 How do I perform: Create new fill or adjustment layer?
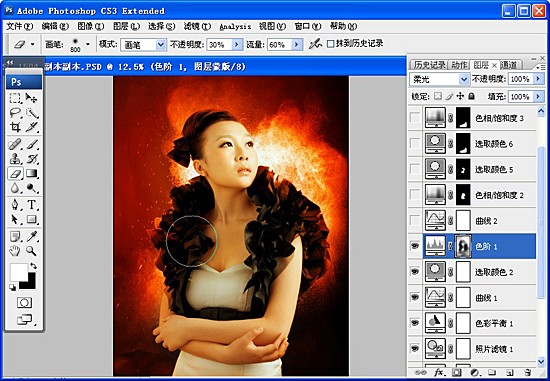[x=474, y=373]
